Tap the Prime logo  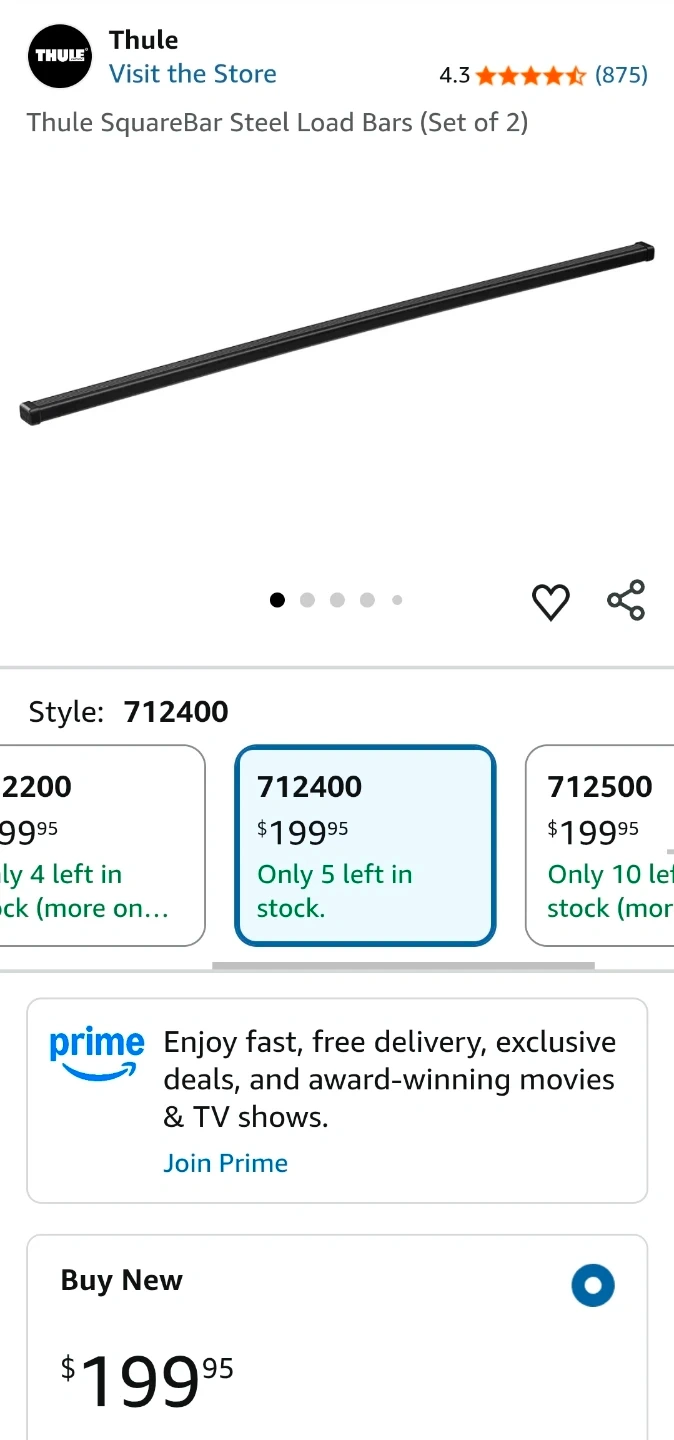97,1054
